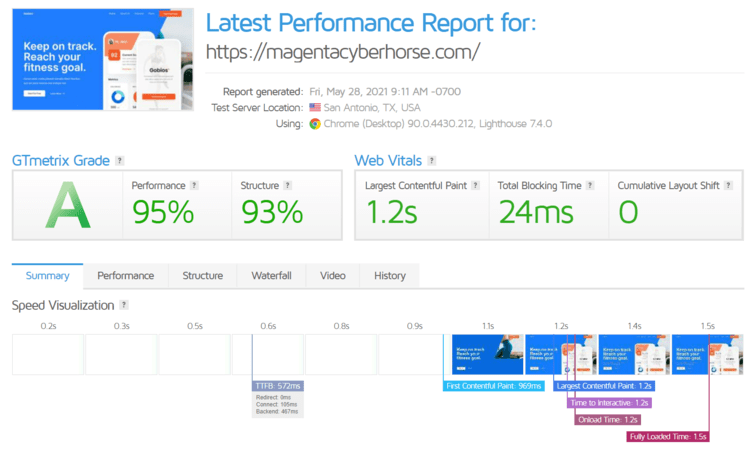Open help icon next to Largest Contentful Paint
Image resolution: width=750 pixels, height=451 pixels.
tap(475, 186)
